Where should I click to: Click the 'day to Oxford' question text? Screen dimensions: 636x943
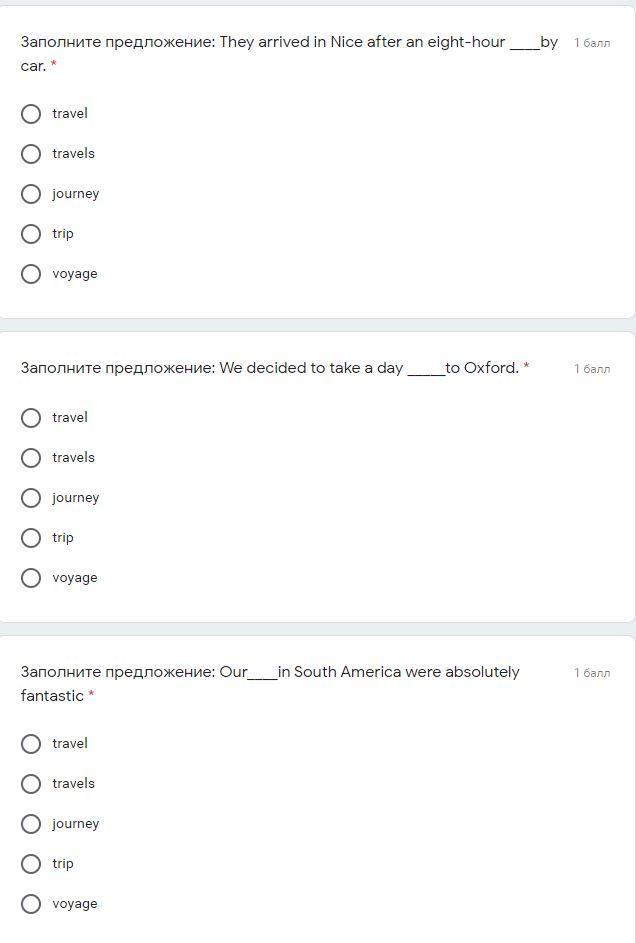270,368
